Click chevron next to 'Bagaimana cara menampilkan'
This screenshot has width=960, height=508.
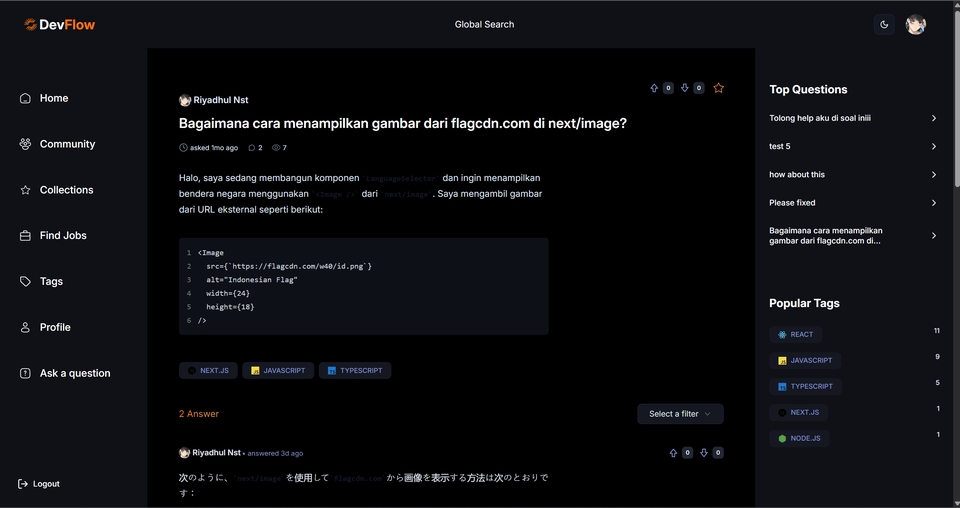934,236
